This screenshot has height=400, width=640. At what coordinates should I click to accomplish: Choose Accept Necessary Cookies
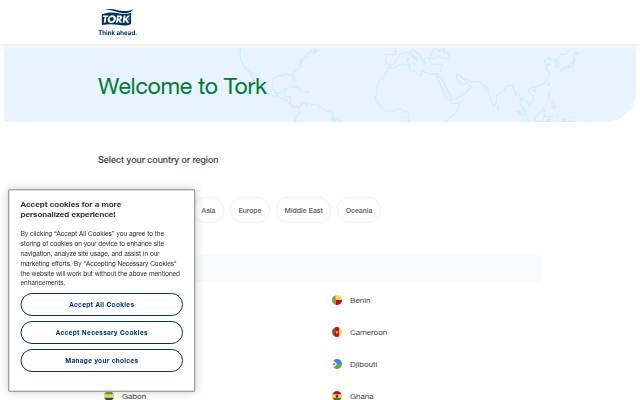coord(102,333)
